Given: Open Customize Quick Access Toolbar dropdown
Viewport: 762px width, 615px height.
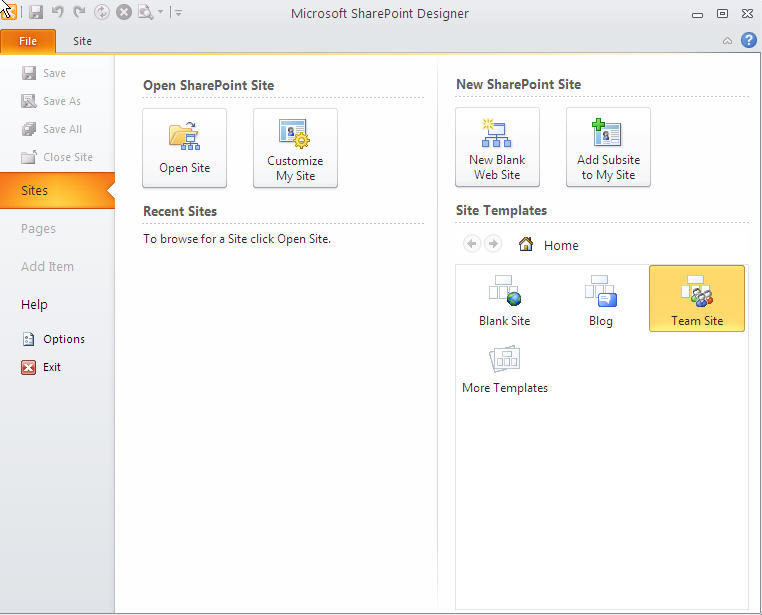Looking at the screenshot, I should (x=178, y=13).
